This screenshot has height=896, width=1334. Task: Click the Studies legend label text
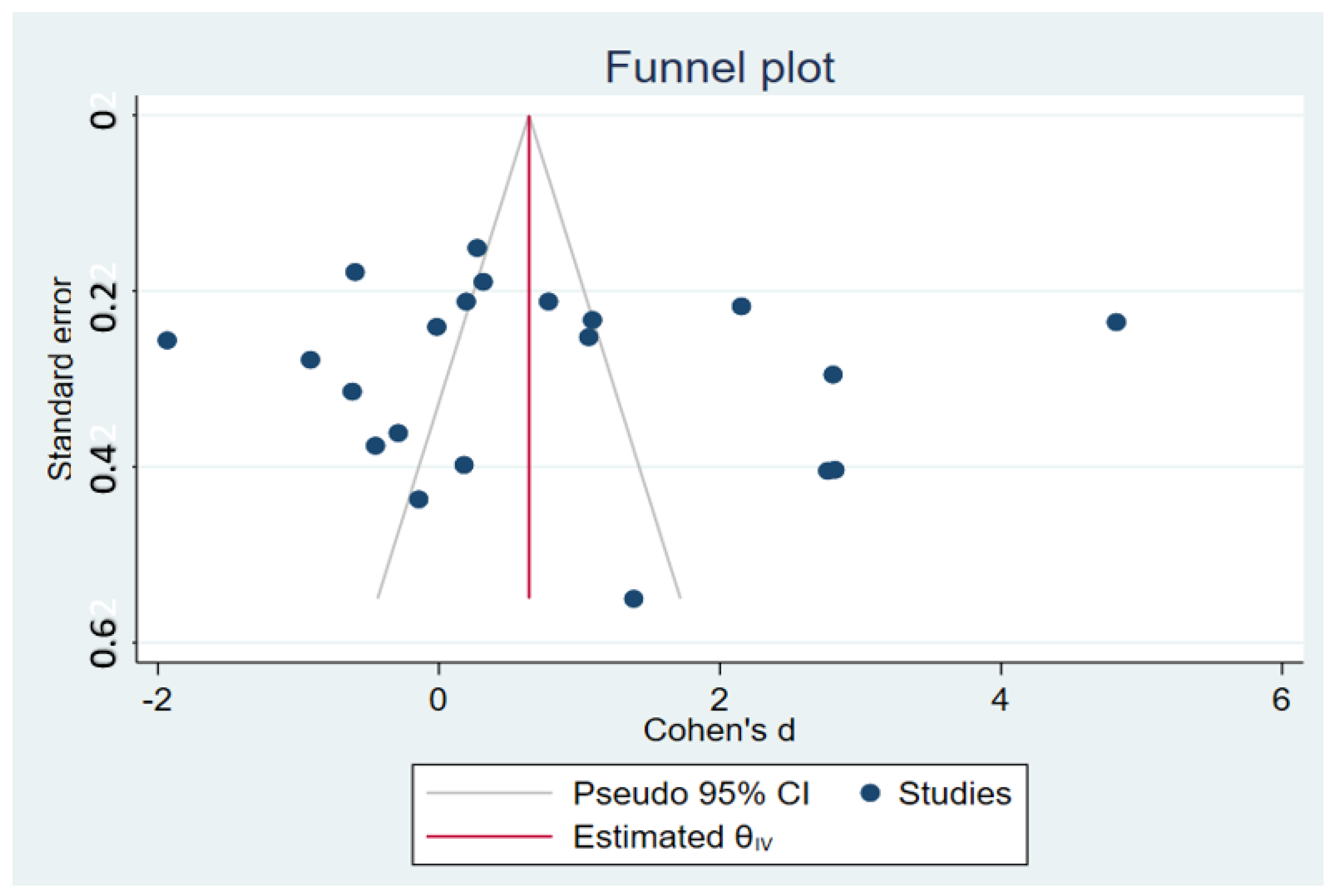(x=954, y=794)
